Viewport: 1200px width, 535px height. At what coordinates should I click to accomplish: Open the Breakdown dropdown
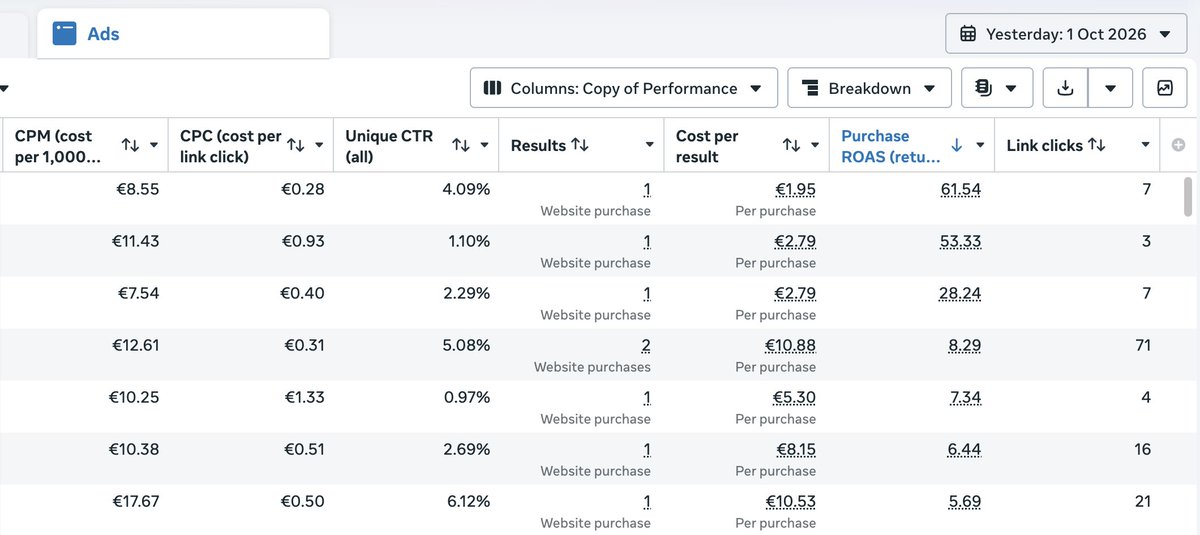tap(869, 88)
